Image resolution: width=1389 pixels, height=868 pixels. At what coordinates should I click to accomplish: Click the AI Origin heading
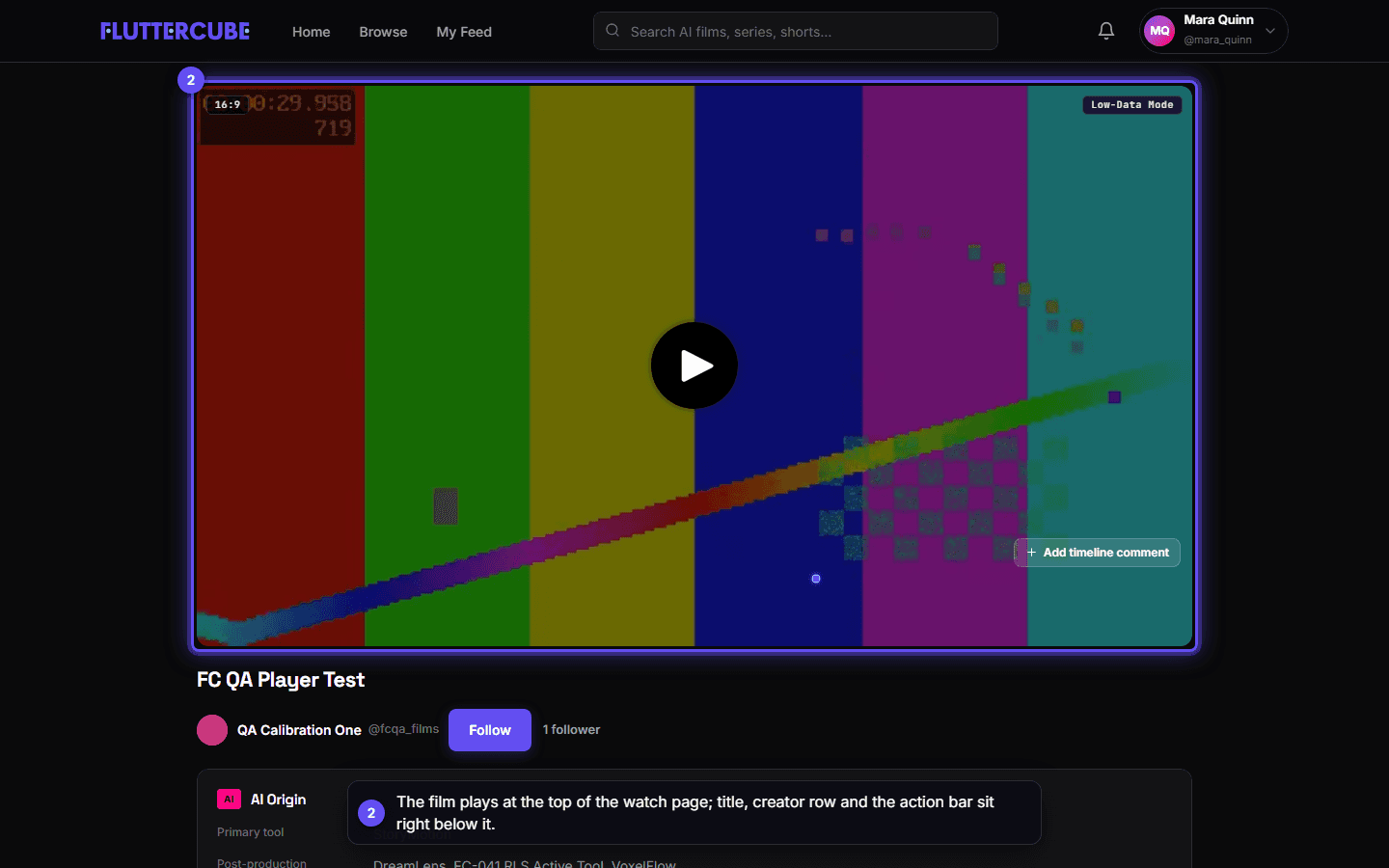click(279, 800)
